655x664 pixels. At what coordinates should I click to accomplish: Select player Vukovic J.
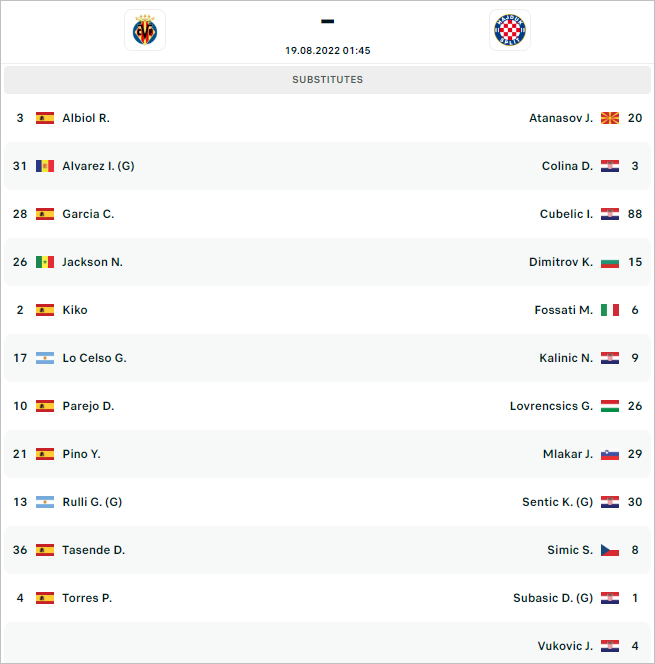(x=565, y=646)
